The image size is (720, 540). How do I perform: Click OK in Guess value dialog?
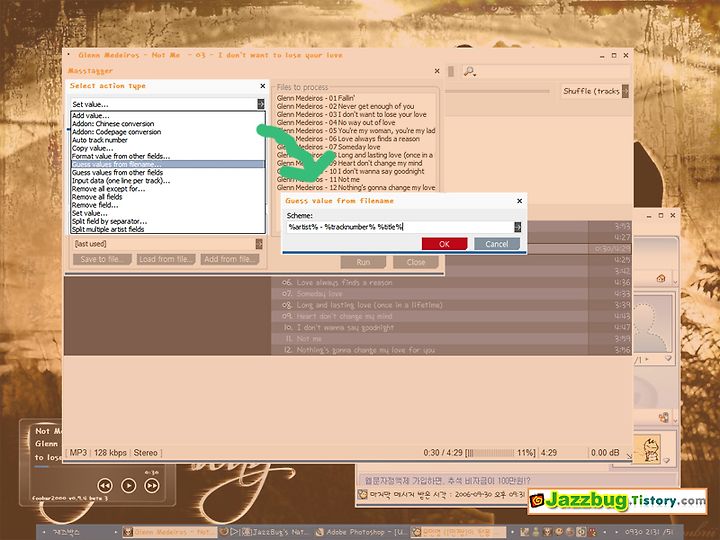tap(444, 244)
